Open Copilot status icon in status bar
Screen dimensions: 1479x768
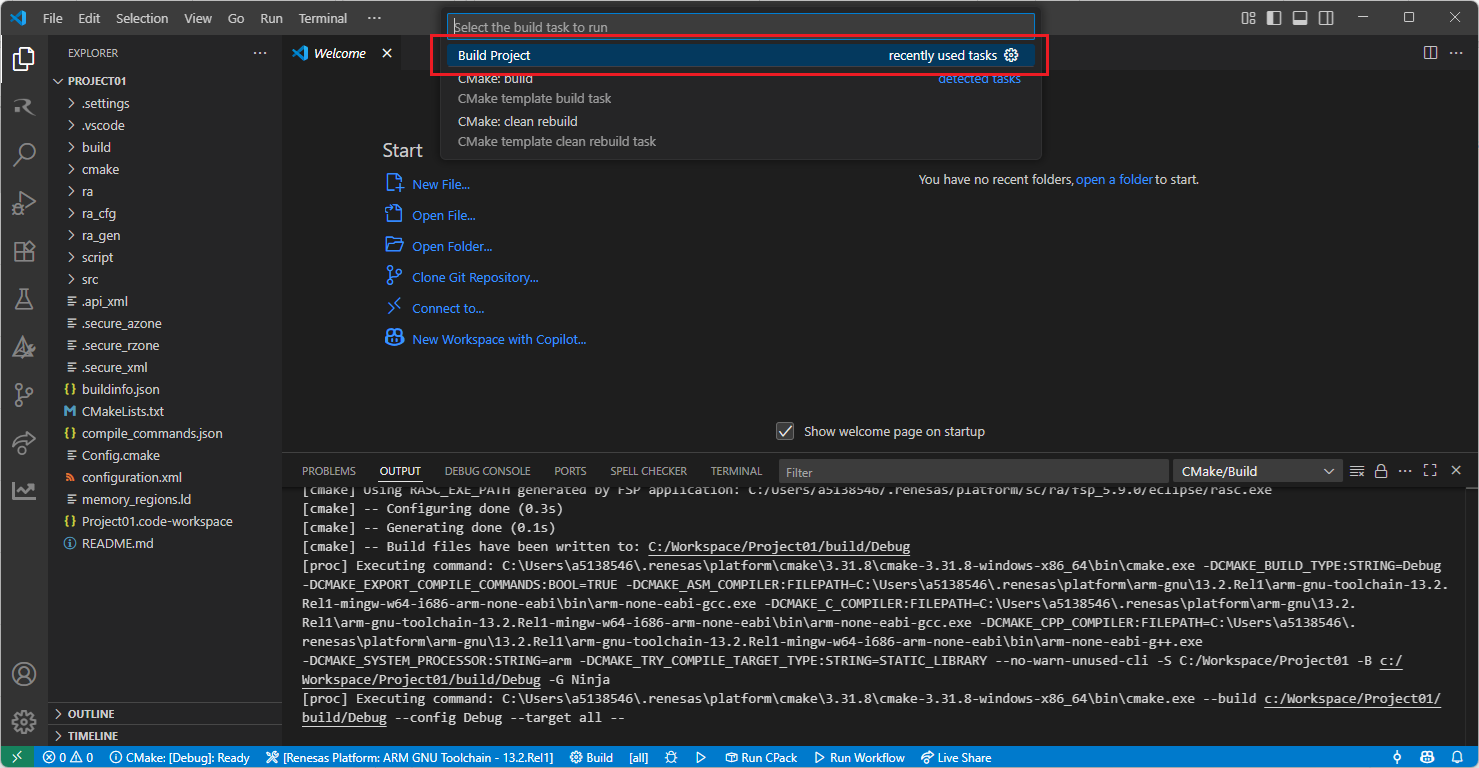[x=1427, y=757]
